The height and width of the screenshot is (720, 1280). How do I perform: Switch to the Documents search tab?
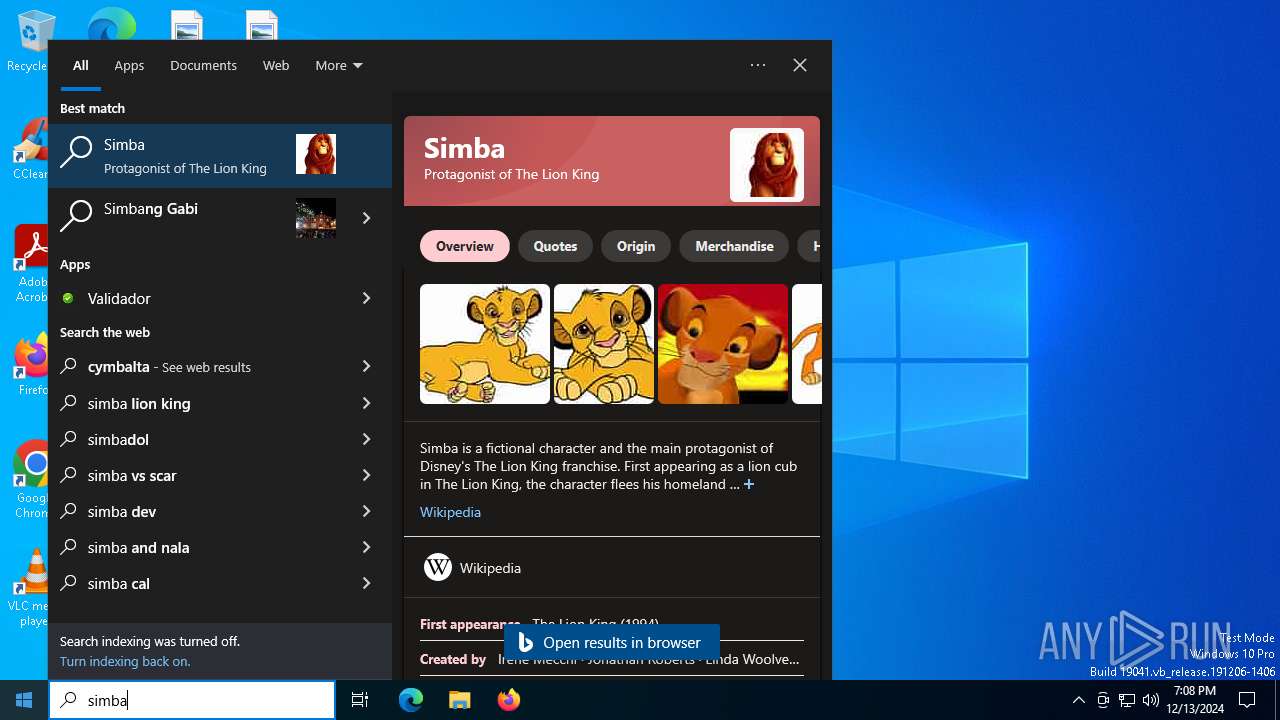(x=203, y=65)
